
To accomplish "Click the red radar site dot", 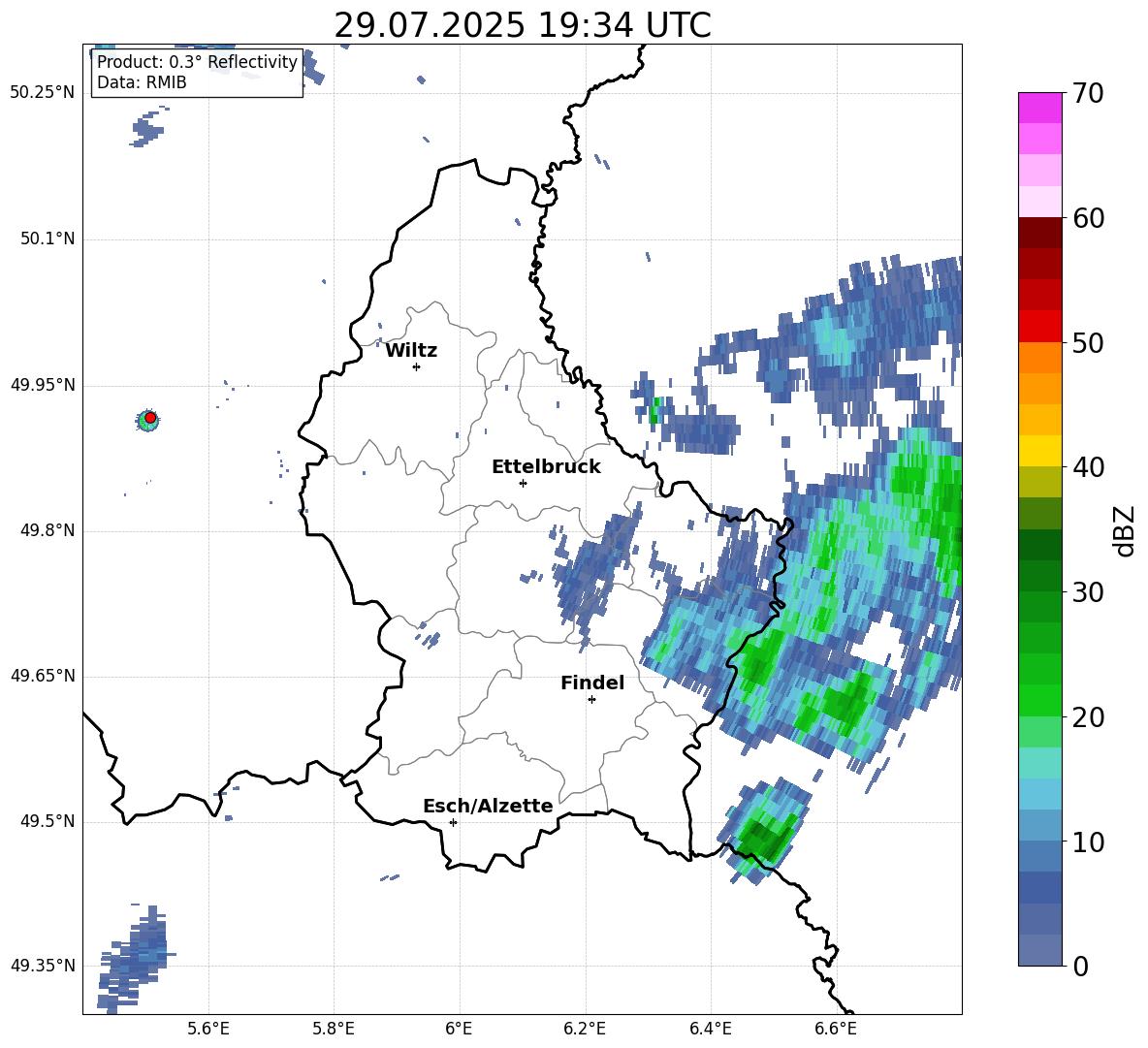I will click(150, 418).
